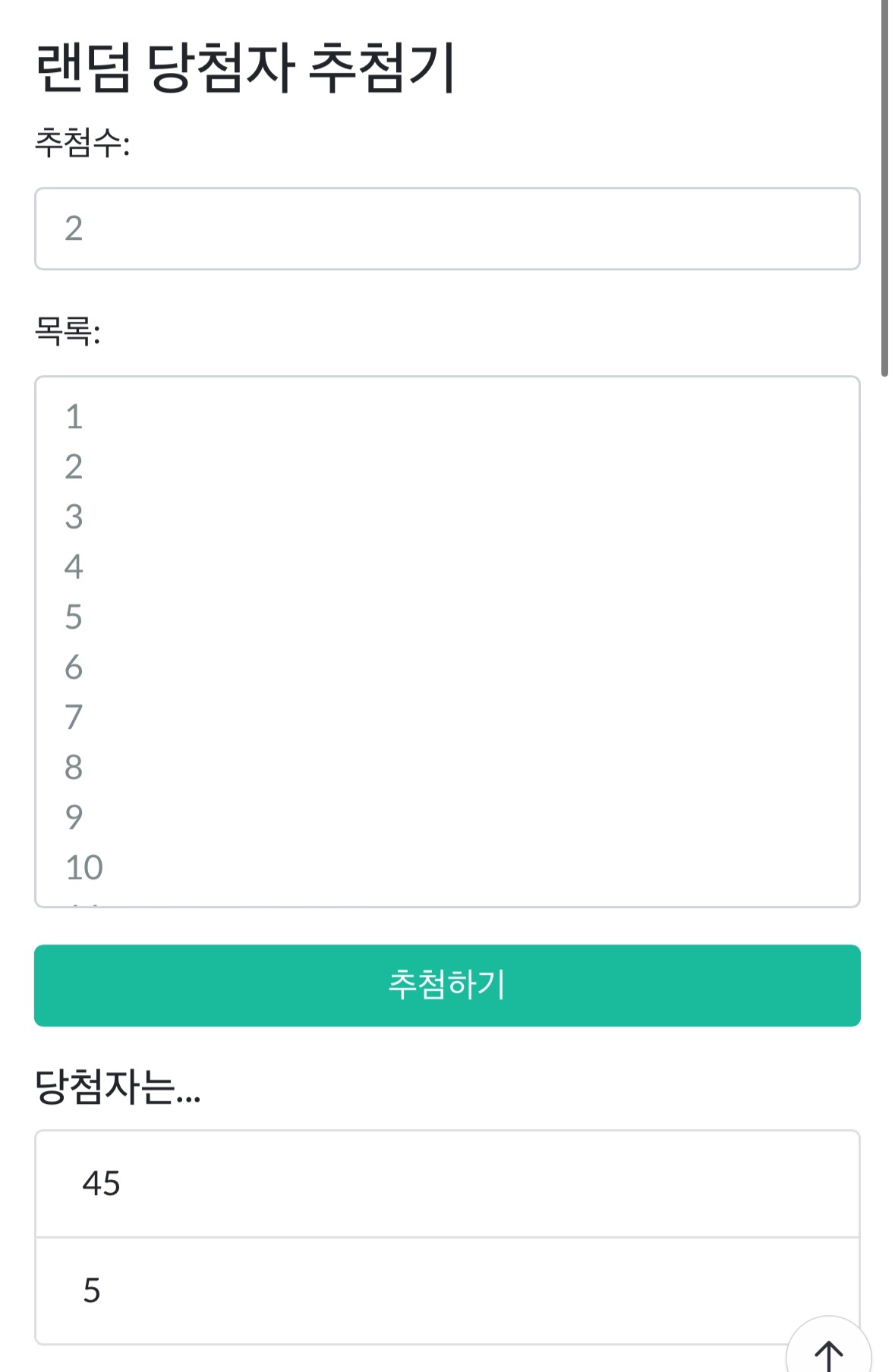Select line "5" in the 목록 textarea
The height and width of the screenshot is (1372, 895).
pos(74,617)
